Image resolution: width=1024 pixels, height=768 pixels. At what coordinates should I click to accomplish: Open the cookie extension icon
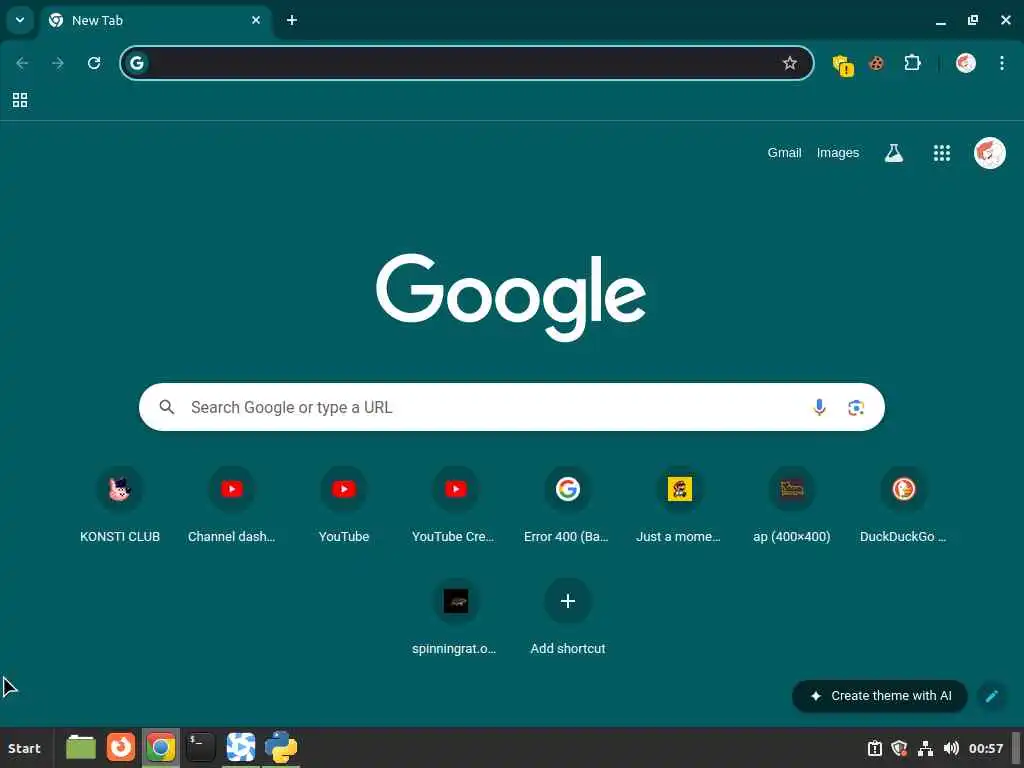[x=876, y=63]
